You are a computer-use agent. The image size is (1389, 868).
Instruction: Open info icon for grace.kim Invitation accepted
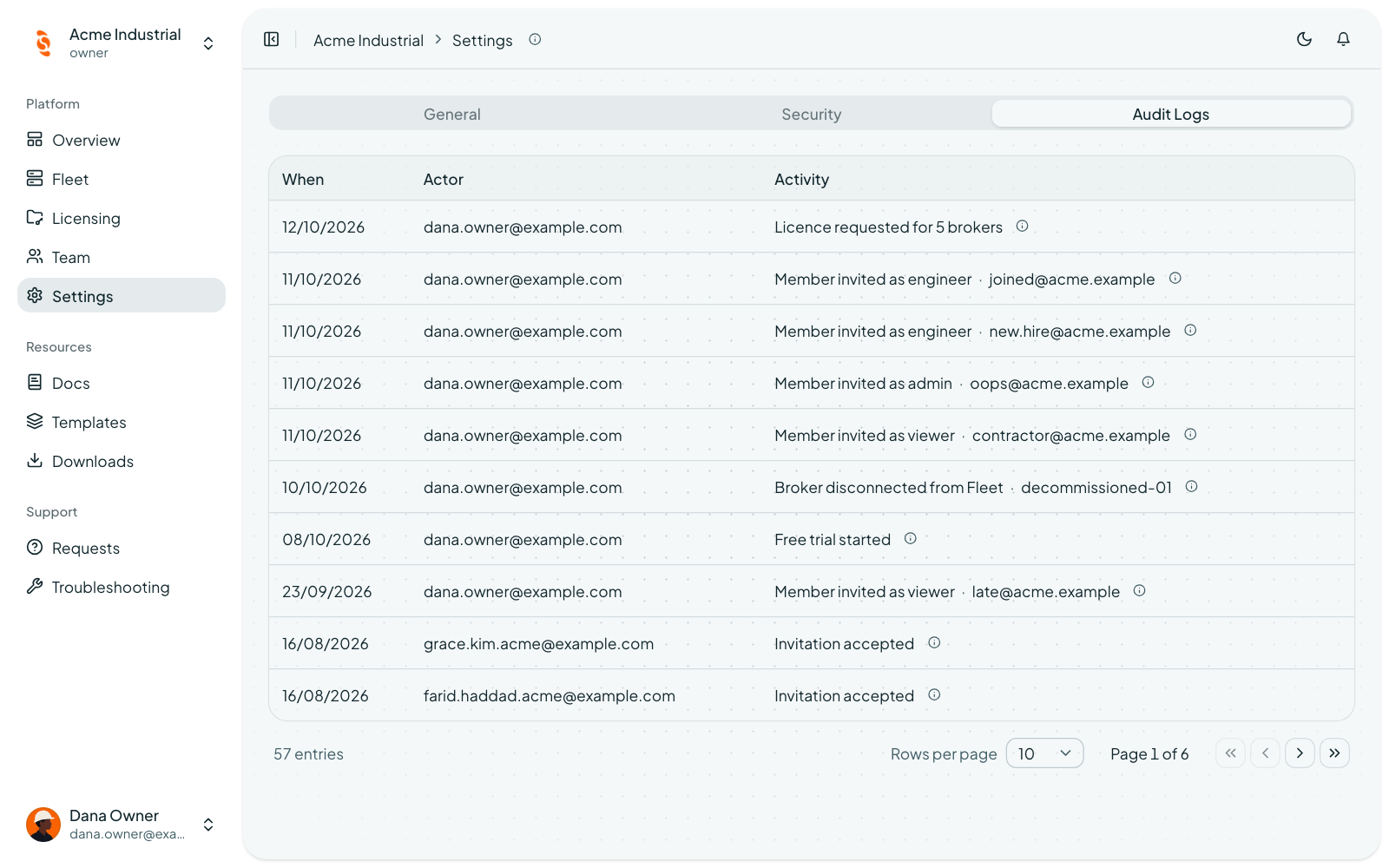click(934, 642)
